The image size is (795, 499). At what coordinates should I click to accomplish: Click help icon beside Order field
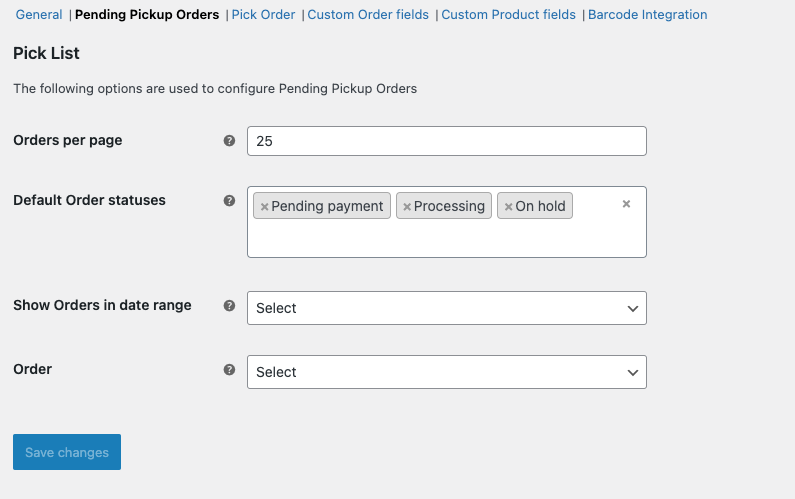229,370
